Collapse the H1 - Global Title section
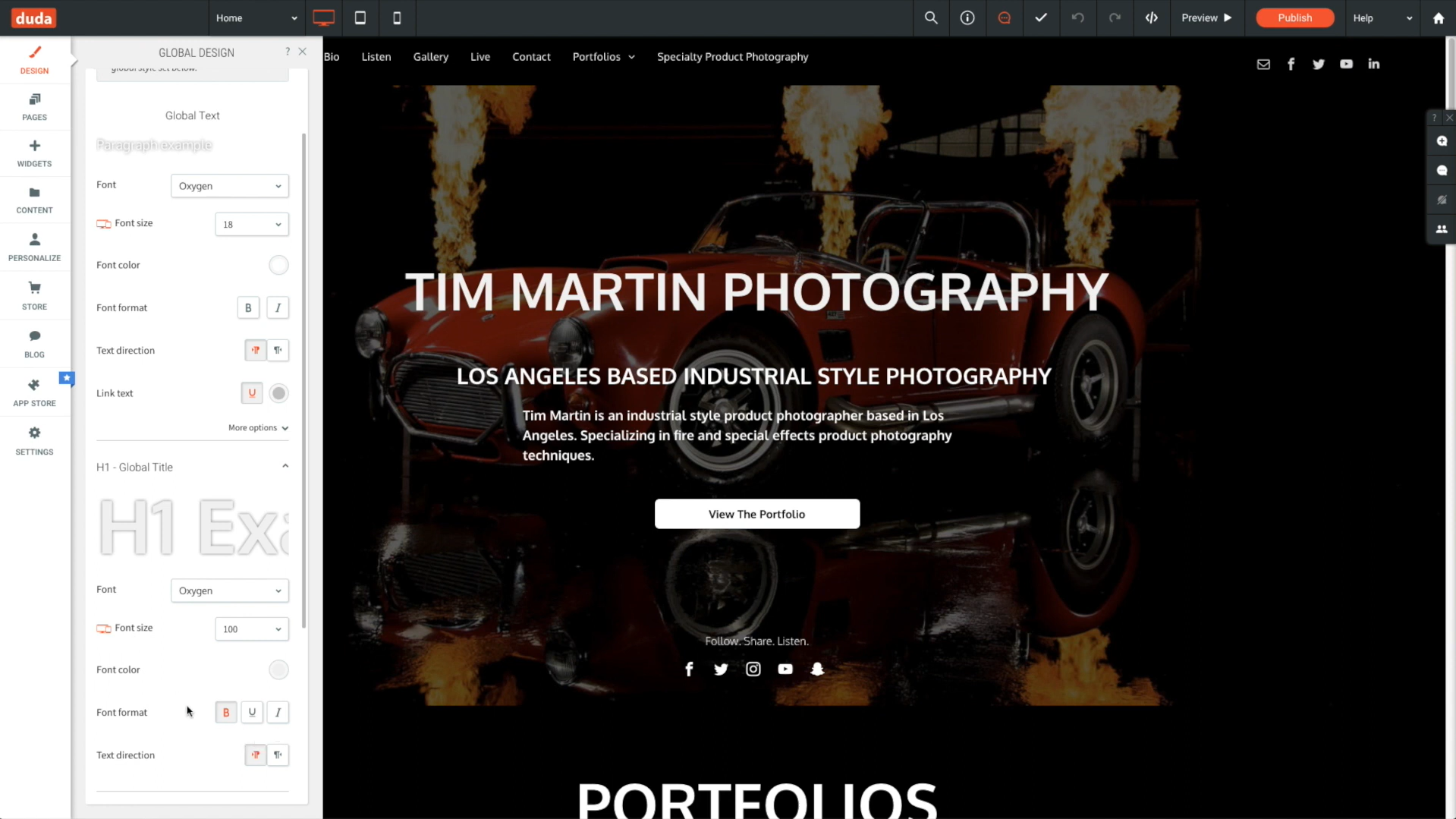The height and width of the screenshot is (819, 1456). (285, 465)
